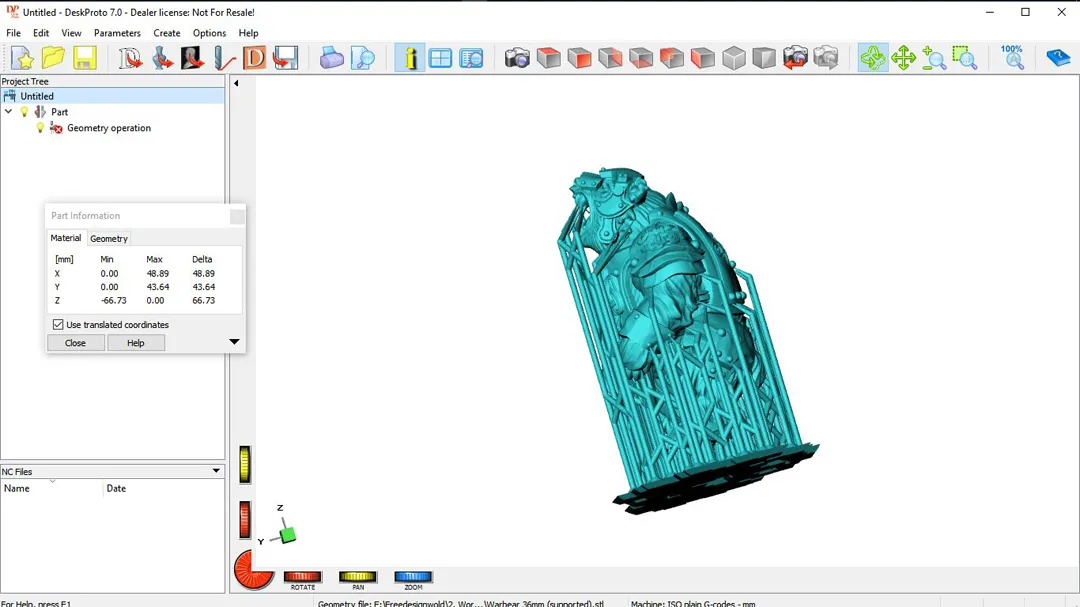Viewport: 1080px width, 607px height.
Task: Click the vertical red rotate thumbwheel
Action: 245,520
